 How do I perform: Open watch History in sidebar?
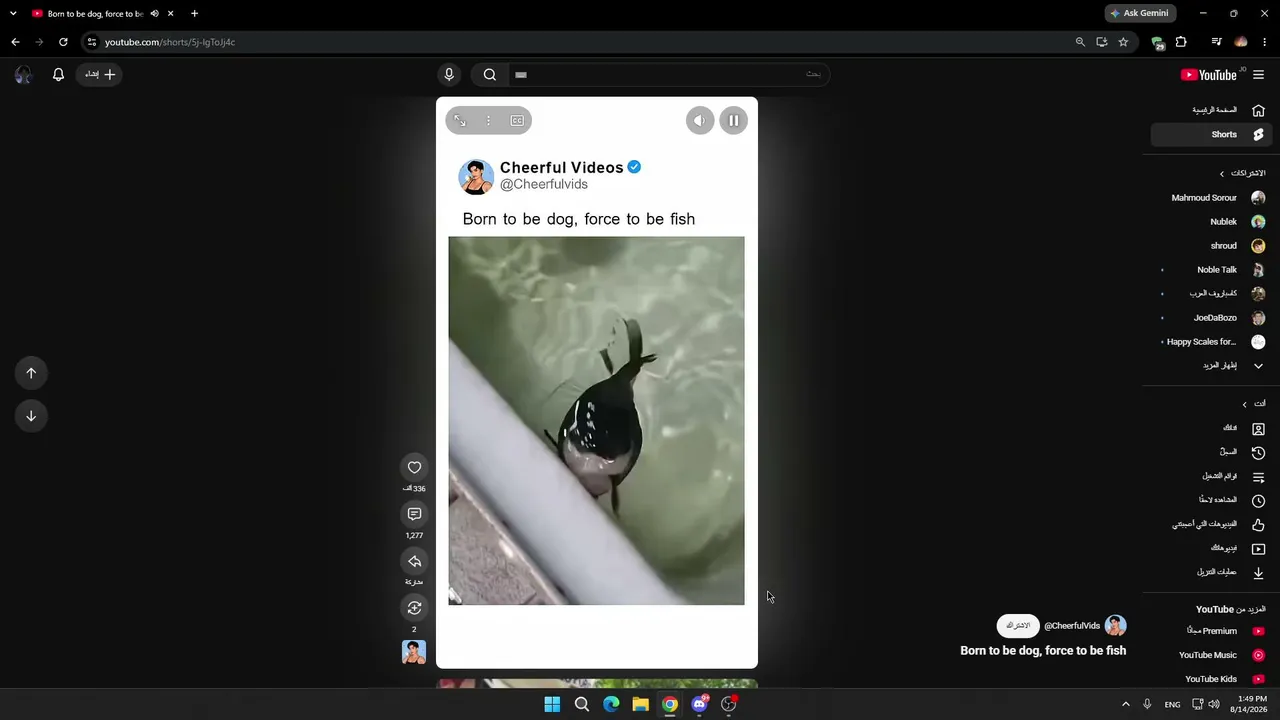coord(1211,452)
